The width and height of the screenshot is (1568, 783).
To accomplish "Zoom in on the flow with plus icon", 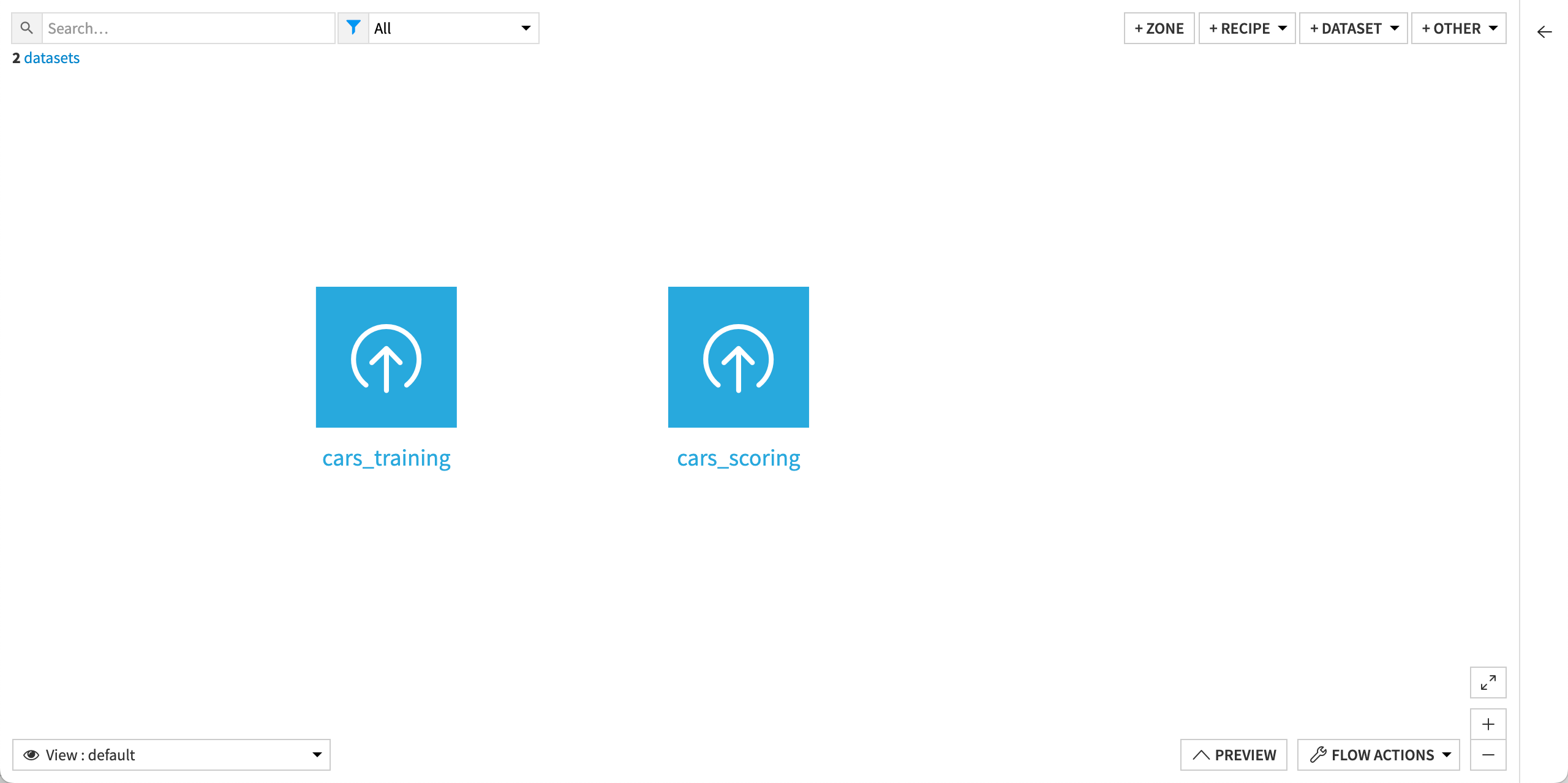I will (1490, 724).
